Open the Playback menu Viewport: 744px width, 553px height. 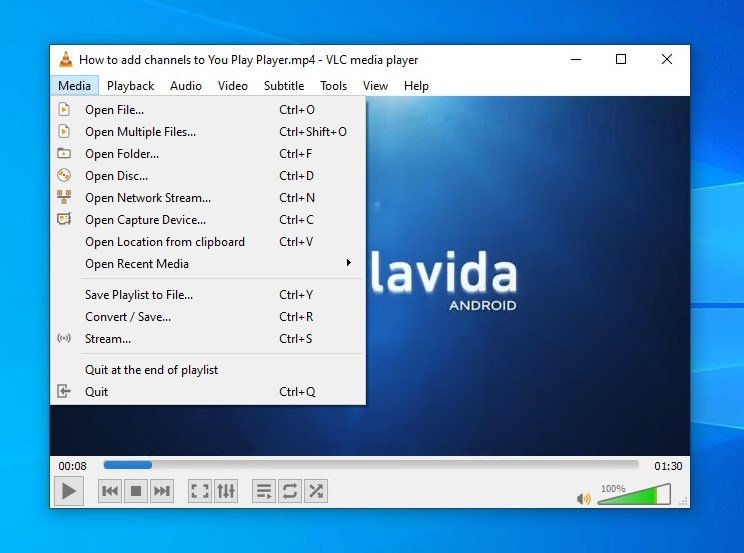(x=130, y=86)
